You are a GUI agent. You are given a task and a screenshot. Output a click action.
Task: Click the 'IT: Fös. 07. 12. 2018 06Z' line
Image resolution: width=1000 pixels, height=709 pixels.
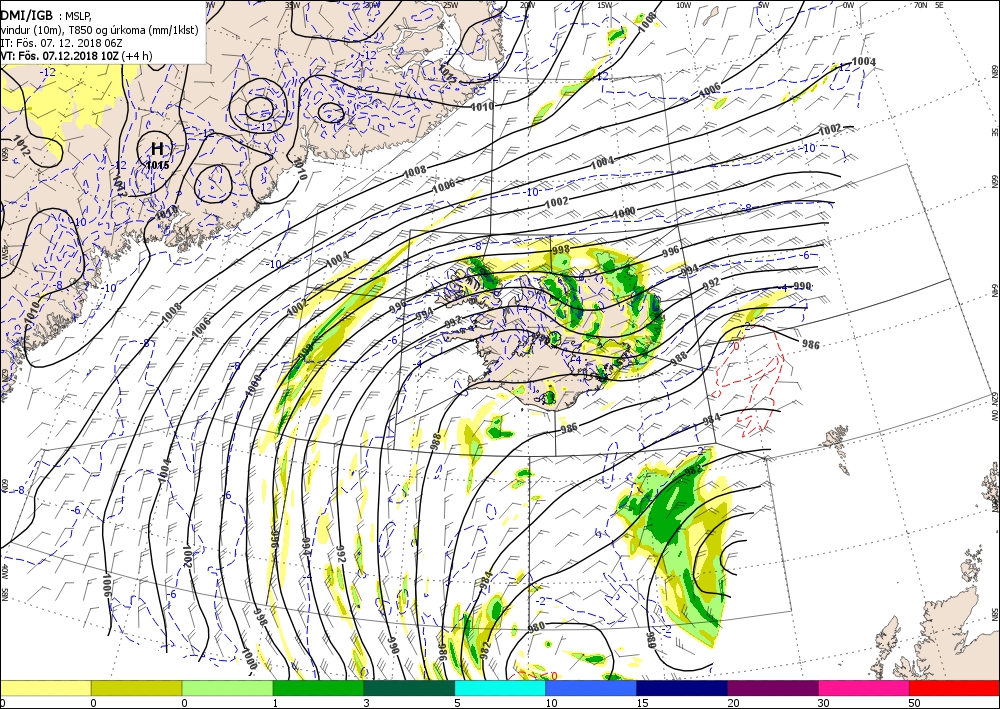point(61,43)
